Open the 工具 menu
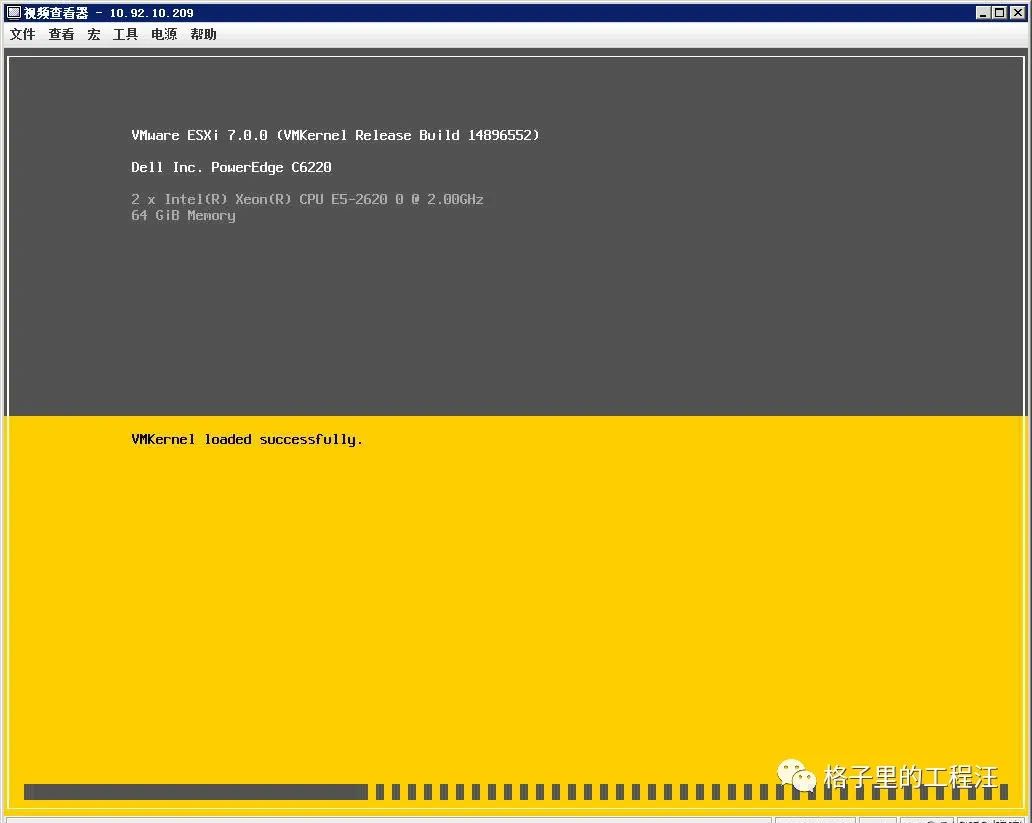1032x823 pixels. (x=125, y=34)
